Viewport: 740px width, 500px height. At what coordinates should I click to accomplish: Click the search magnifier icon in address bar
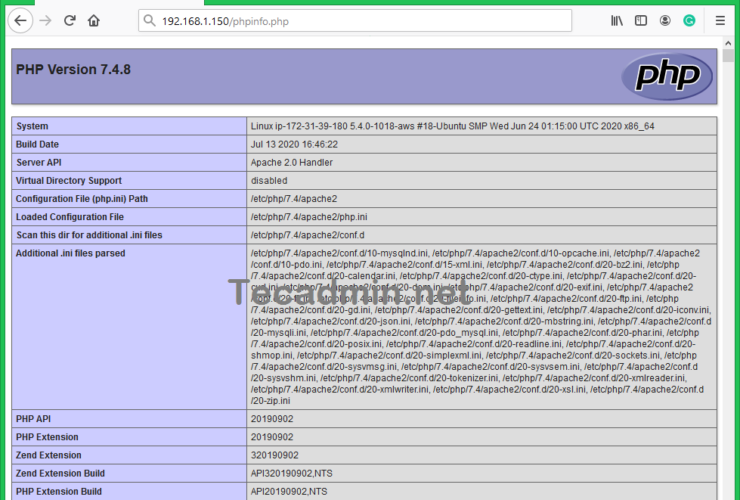click(148, 21)
